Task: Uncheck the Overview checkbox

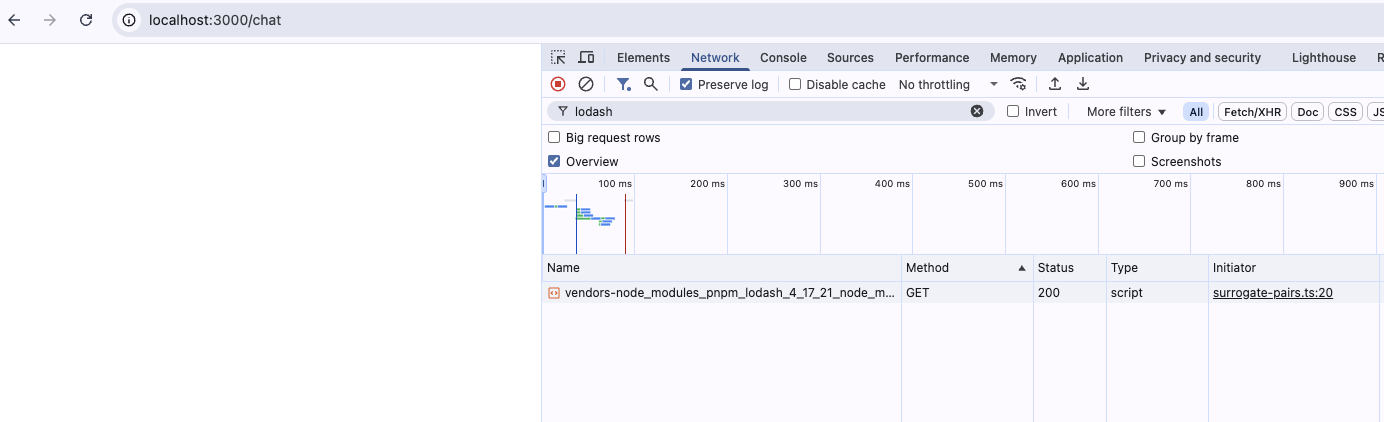Action: coord(554,161)
